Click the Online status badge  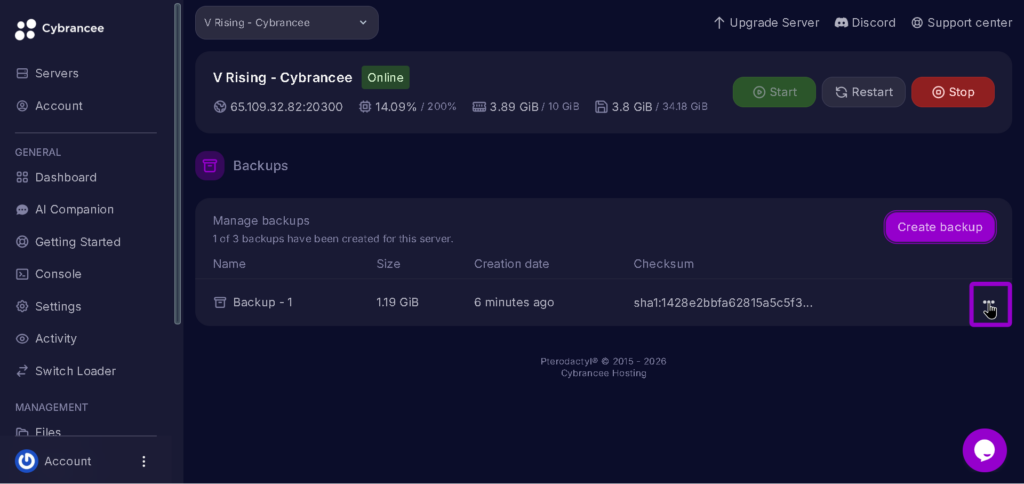(x=385, y=78)
